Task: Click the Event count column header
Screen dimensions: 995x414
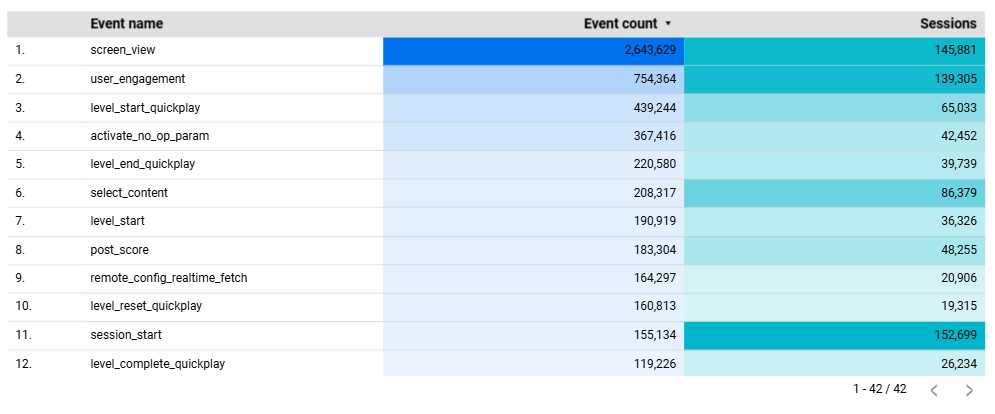Action: (620, 24)
